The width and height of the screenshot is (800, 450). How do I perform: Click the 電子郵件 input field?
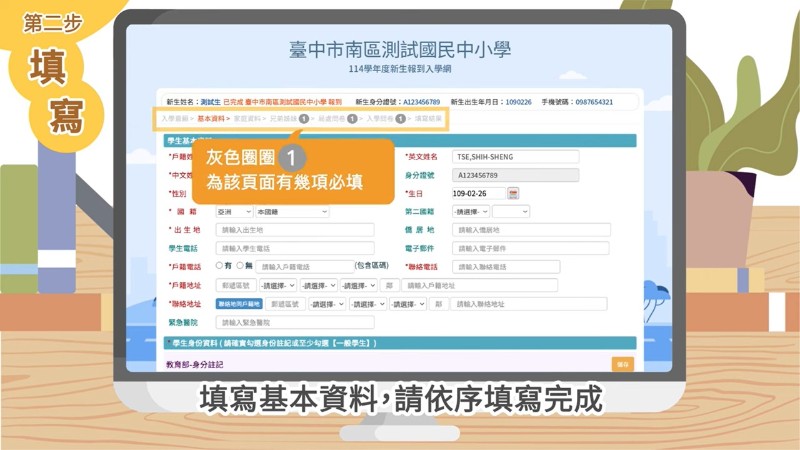(518, 248)
